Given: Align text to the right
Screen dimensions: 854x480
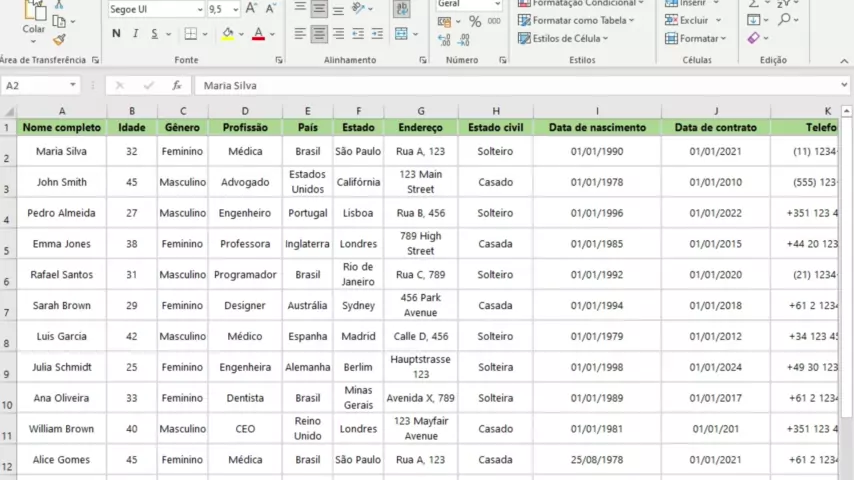Looking at the screenshot, I should click(338, 34).
